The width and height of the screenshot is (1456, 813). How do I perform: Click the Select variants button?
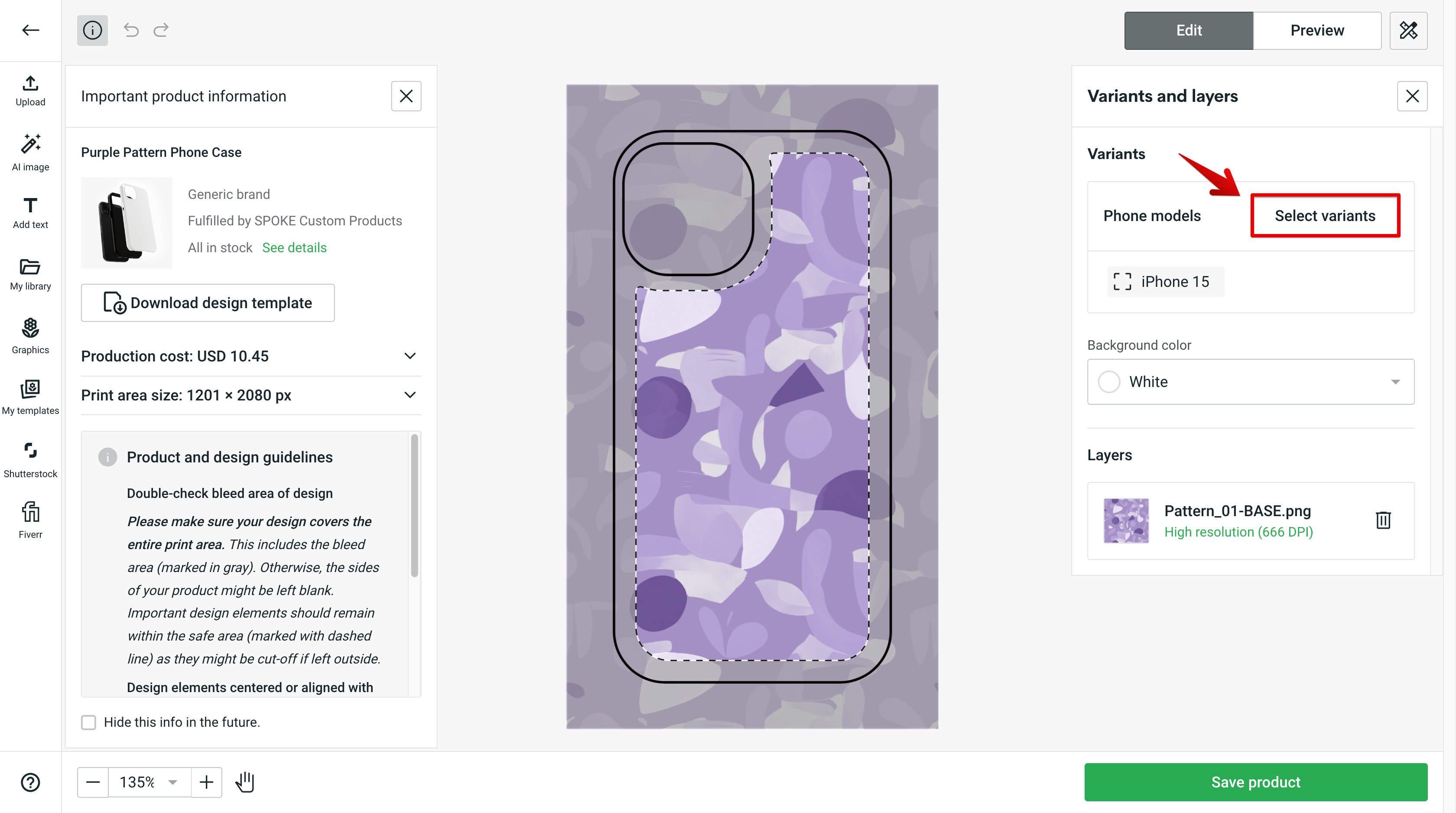1324,215
